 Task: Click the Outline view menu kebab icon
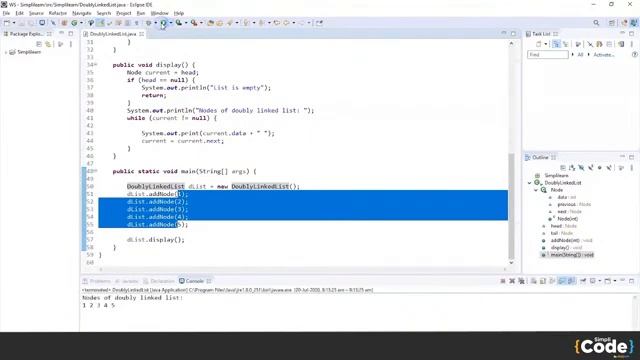[631, 167]
